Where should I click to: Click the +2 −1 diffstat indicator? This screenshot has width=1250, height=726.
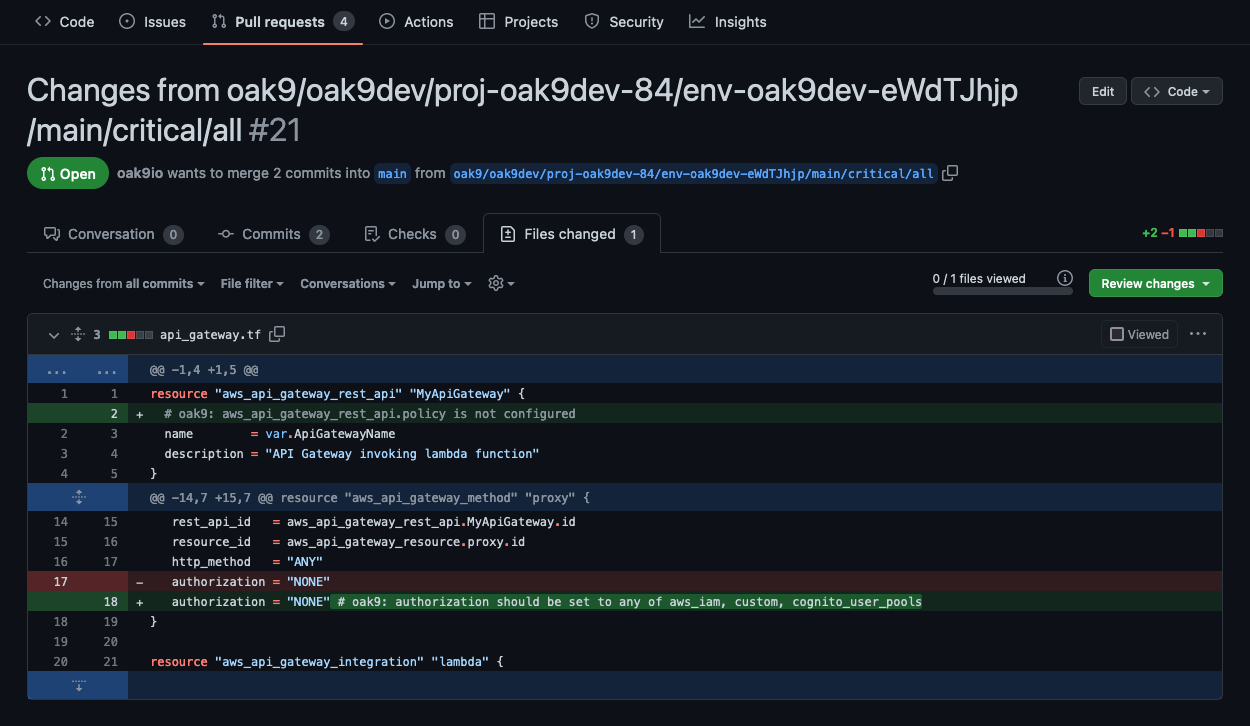click(1182, 233)
